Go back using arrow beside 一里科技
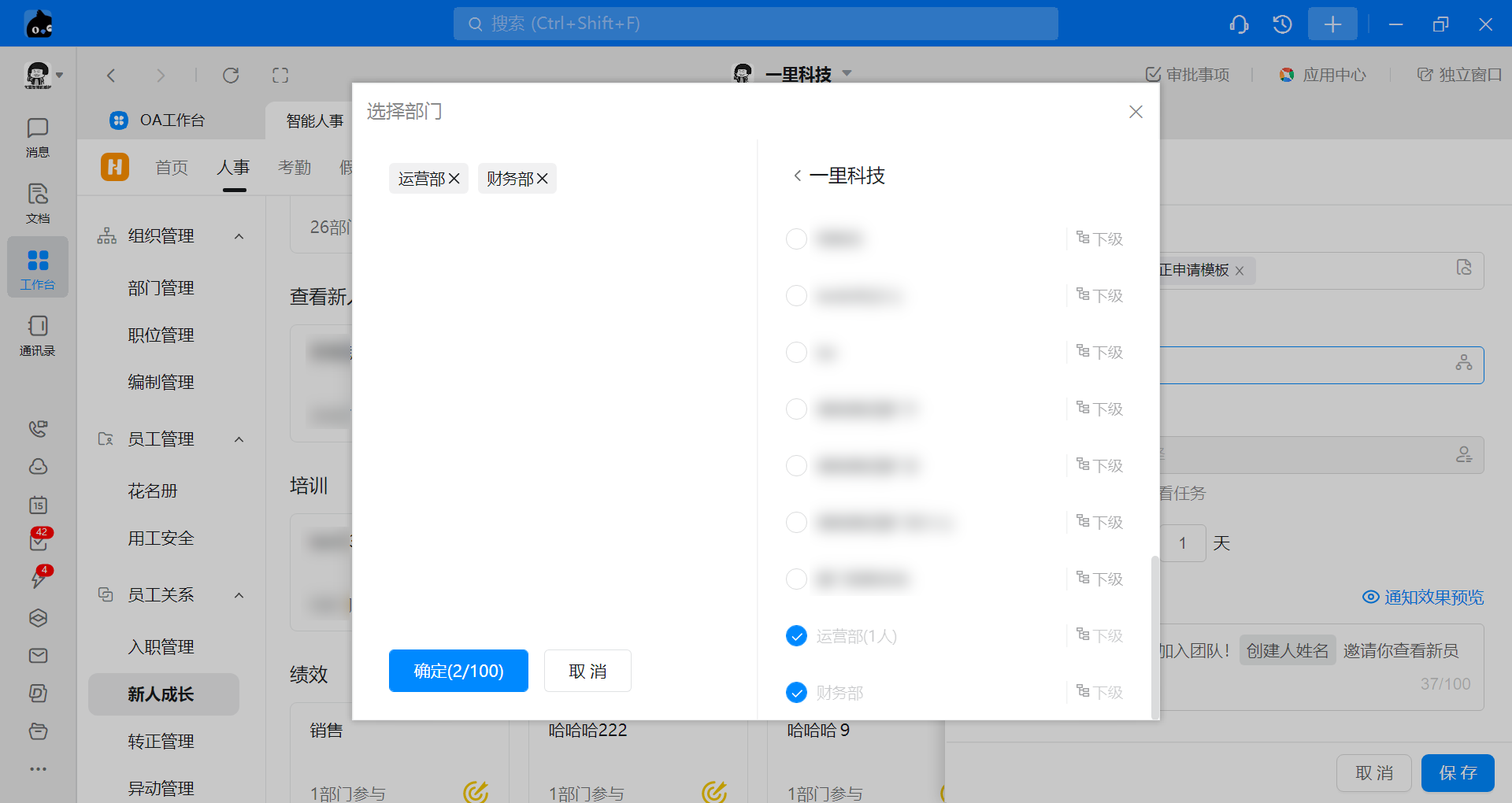 (x=798, y=176)
